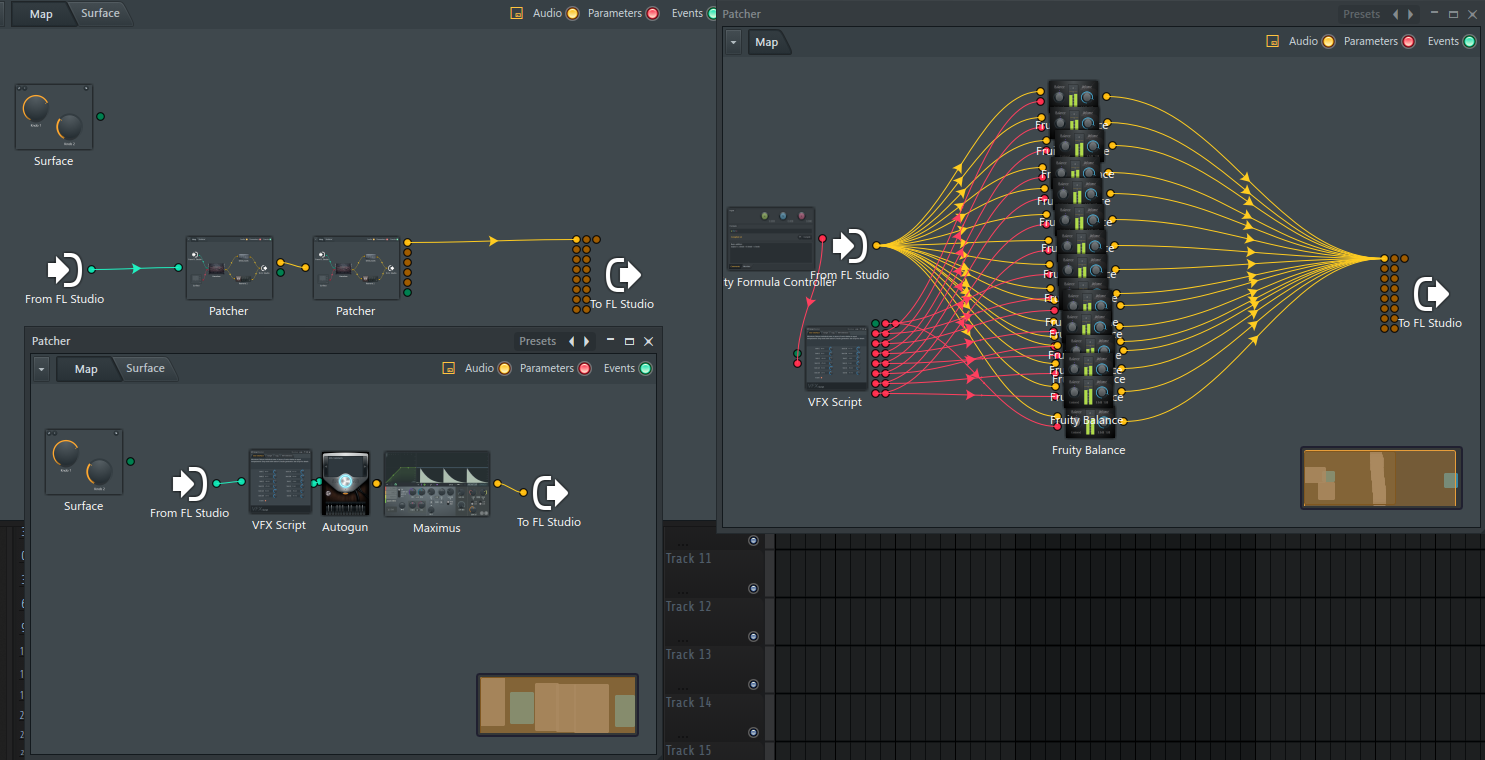Click minimap thumbnail in Autogun Patcher window
Screen dimensions: 1485x760
pos(558,705)
